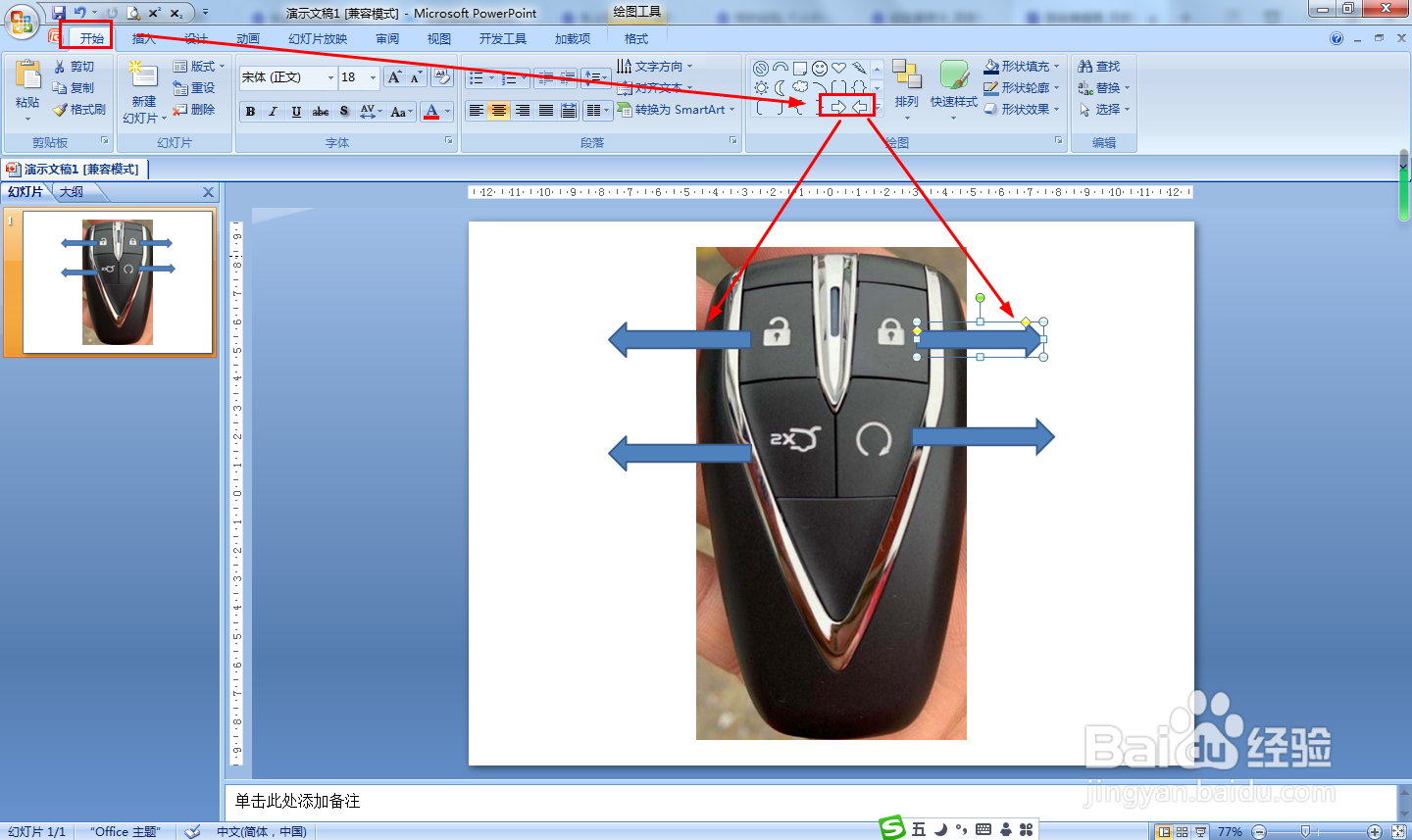Align text left
Viewport: 1412px width, 840px height.
(476, 111)
